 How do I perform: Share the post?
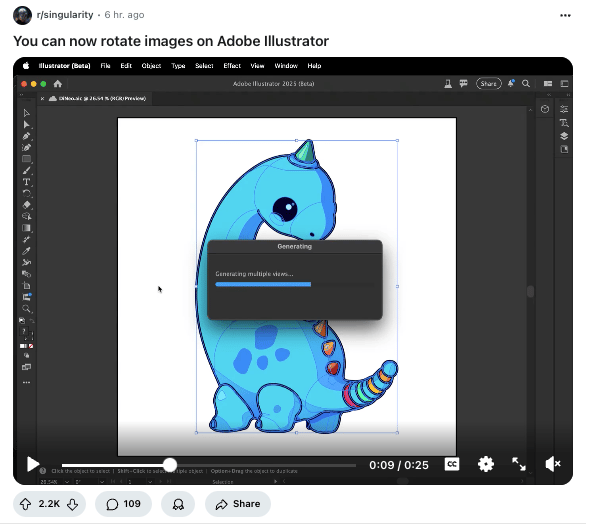(238, 504)
